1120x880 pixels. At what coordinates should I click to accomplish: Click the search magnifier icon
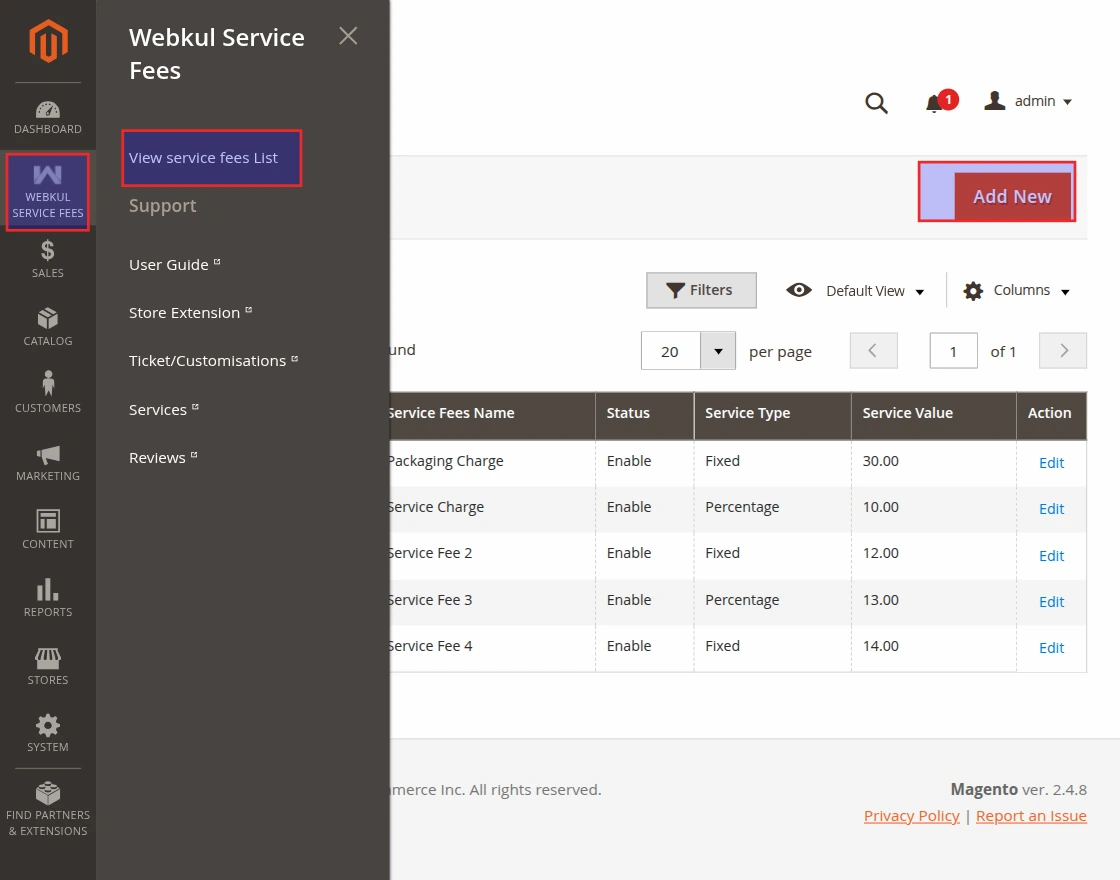tap(876, 102)
